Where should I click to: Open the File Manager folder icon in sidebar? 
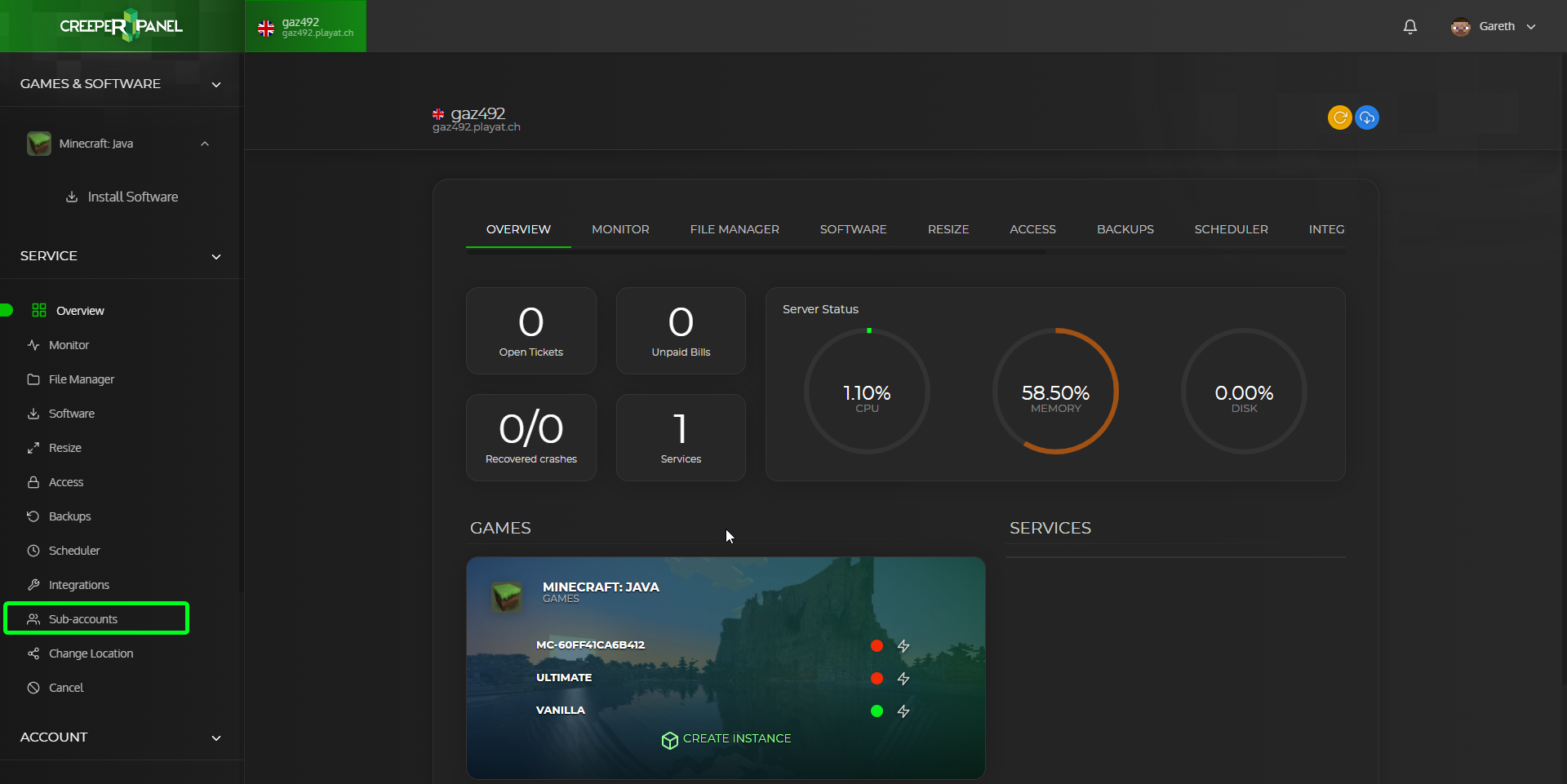coord(33,379)
